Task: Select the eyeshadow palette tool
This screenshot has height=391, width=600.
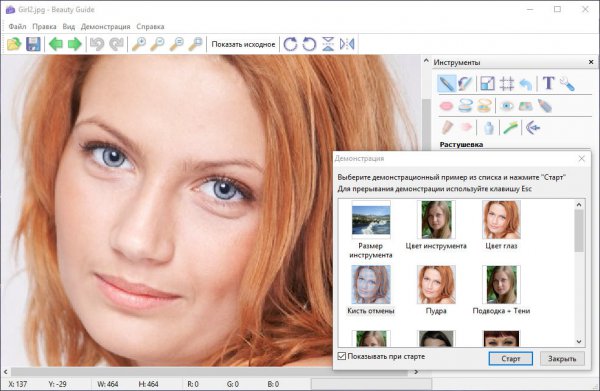Action: pos(526,106)
